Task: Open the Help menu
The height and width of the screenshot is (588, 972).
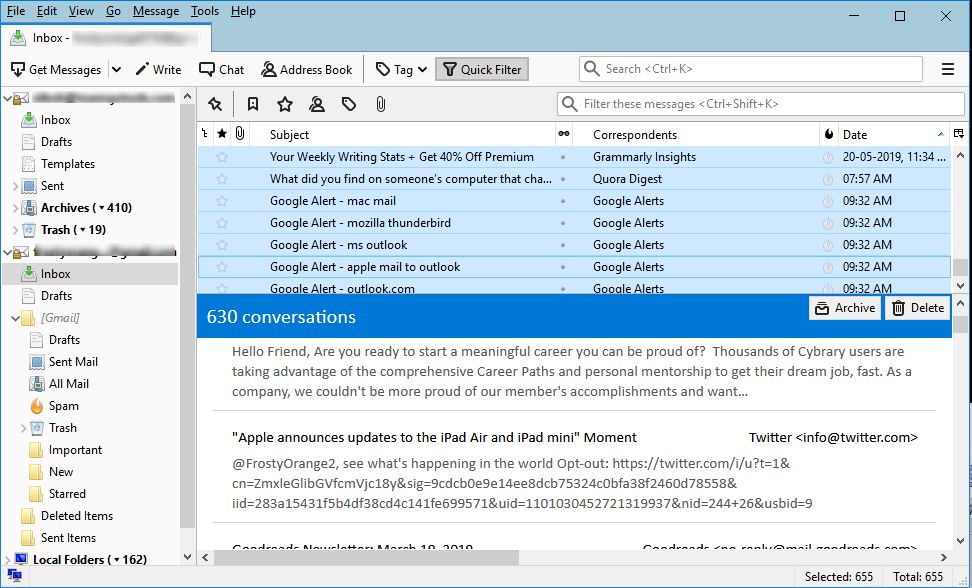Action: coord(243,11)
